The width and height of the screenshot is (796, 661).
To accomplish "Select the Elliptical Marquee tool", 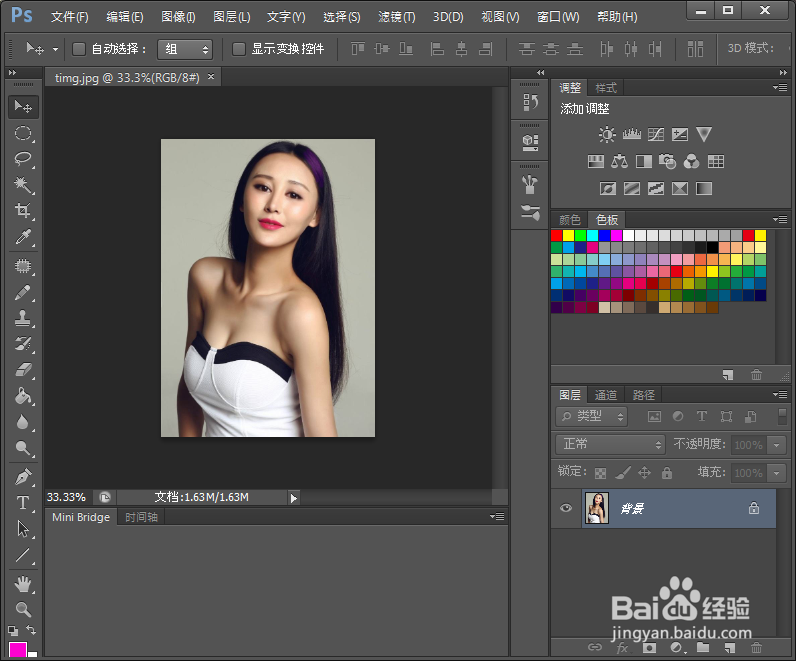I will point(23,133).
